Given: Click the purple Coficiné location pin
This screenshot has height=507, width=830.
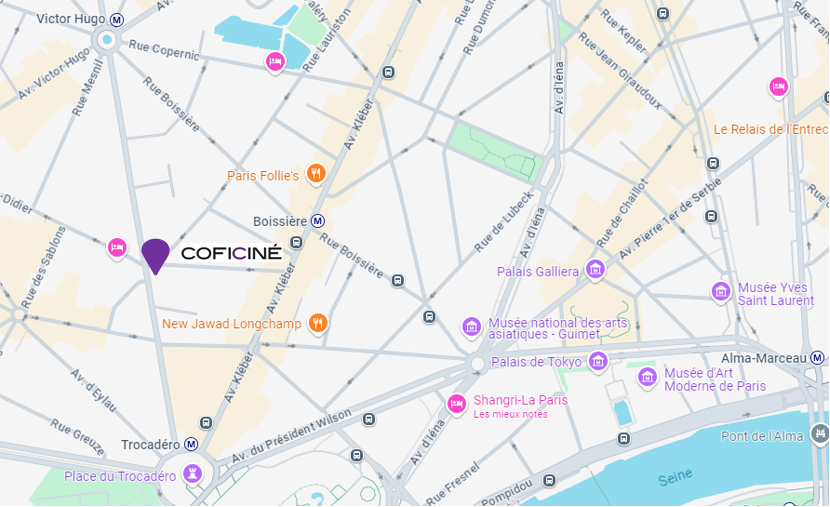Looking at the screenshot, I should click(156, 256).
